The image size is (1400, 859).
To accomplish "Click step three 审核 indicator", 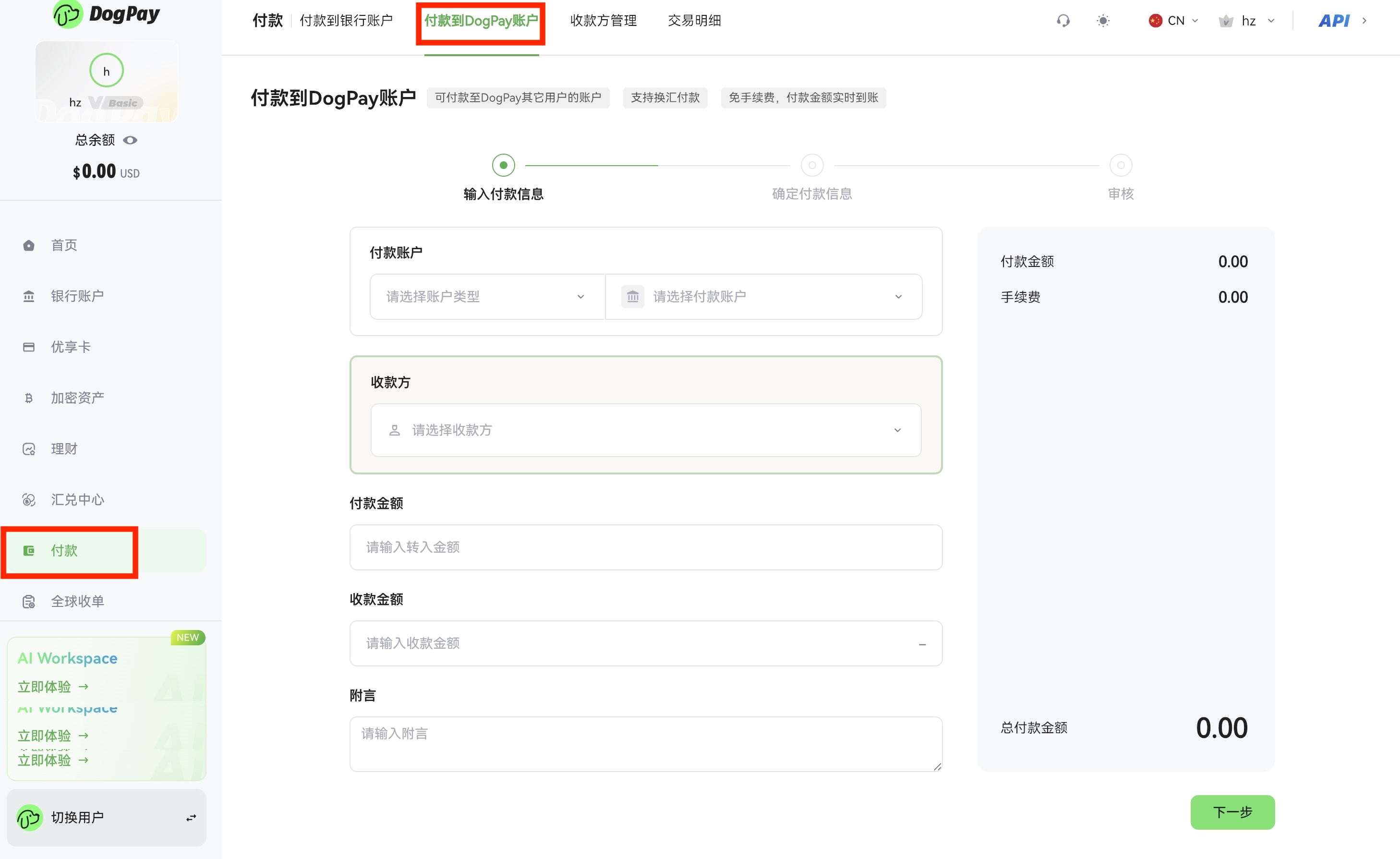I will tap(1121, 165).
